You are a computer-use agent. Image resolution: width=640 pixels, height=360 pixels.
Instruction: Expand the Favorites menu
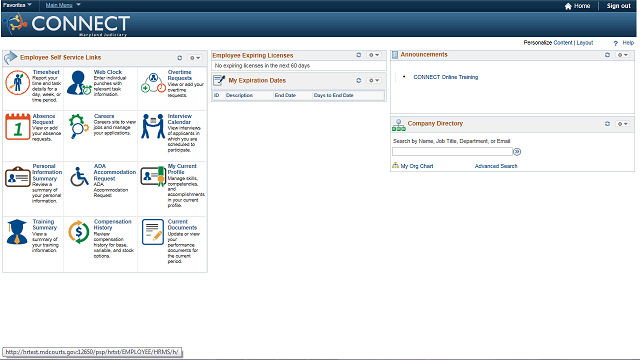(17, 5)
